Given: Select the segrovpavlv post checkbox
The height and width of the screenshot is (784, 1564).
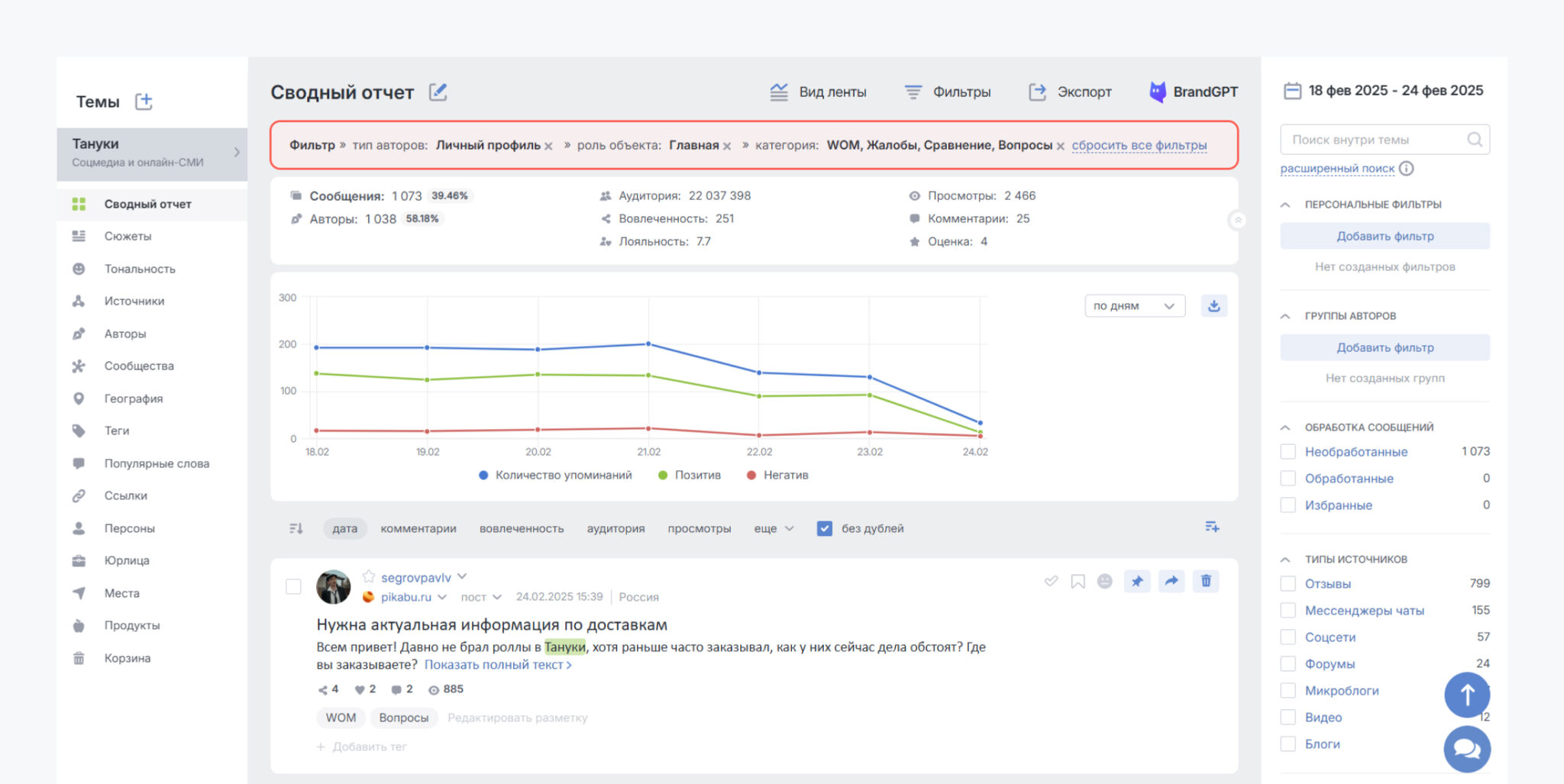Looking at the screenshot, I should point(293,586).
